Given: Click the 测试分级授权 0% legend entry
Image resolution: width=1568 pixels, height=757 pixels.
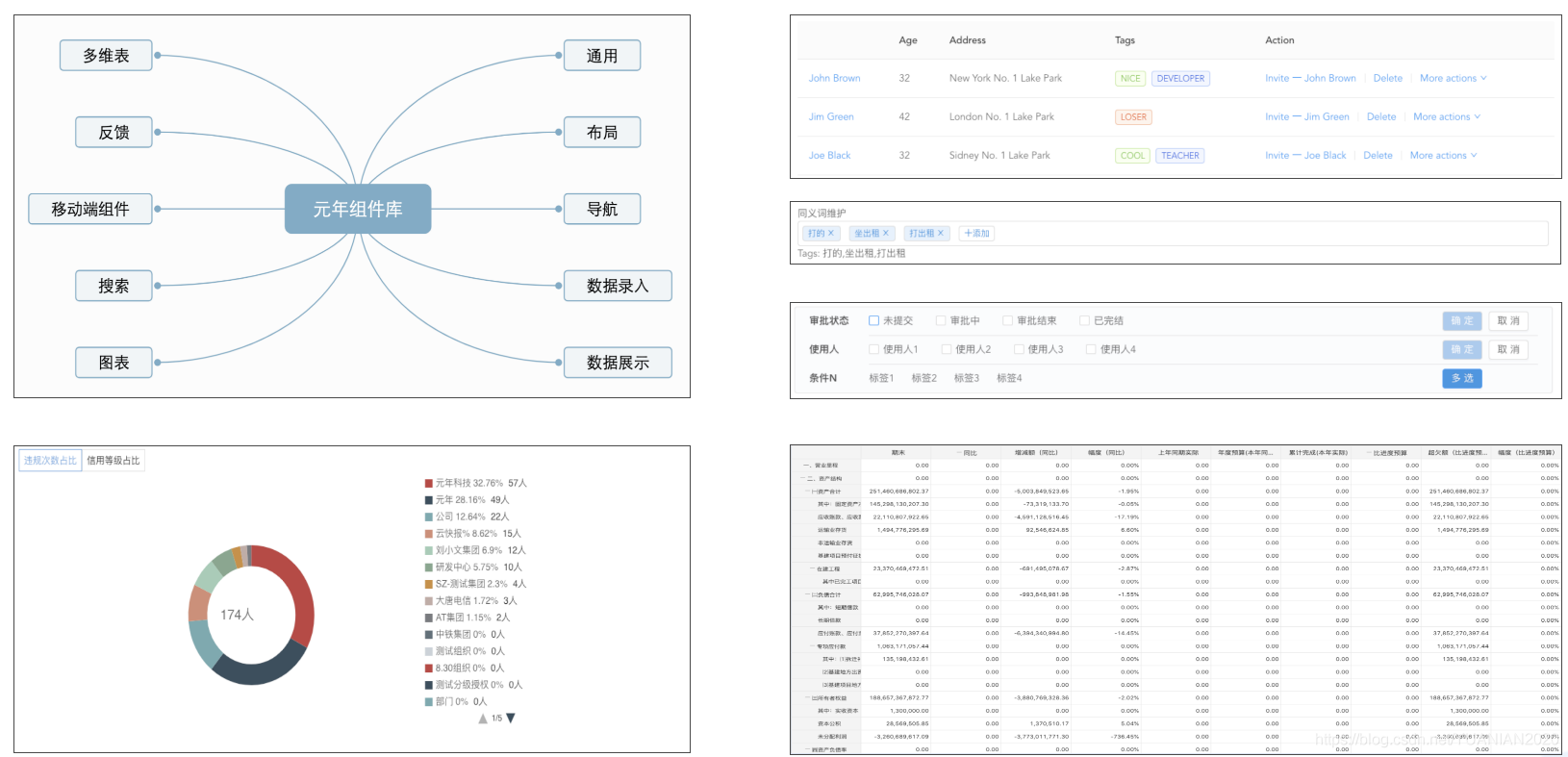Looking at the screenshot, I should pos(474,685).
